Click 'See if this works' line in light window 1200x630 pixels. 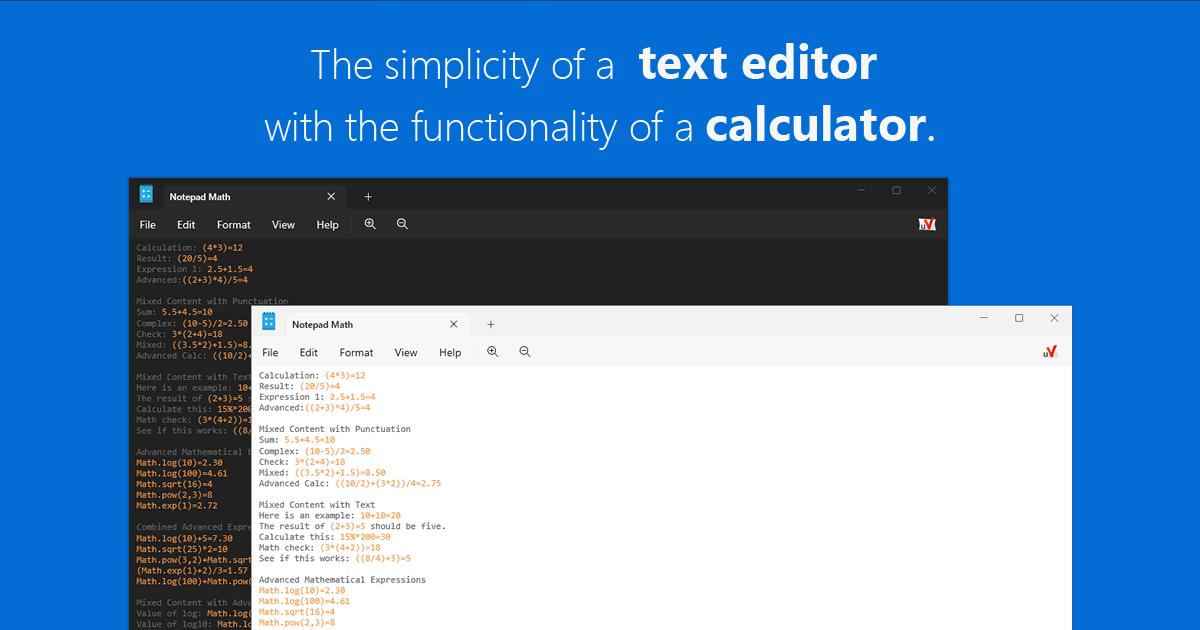pyautogui.click(x=335, y=559)
